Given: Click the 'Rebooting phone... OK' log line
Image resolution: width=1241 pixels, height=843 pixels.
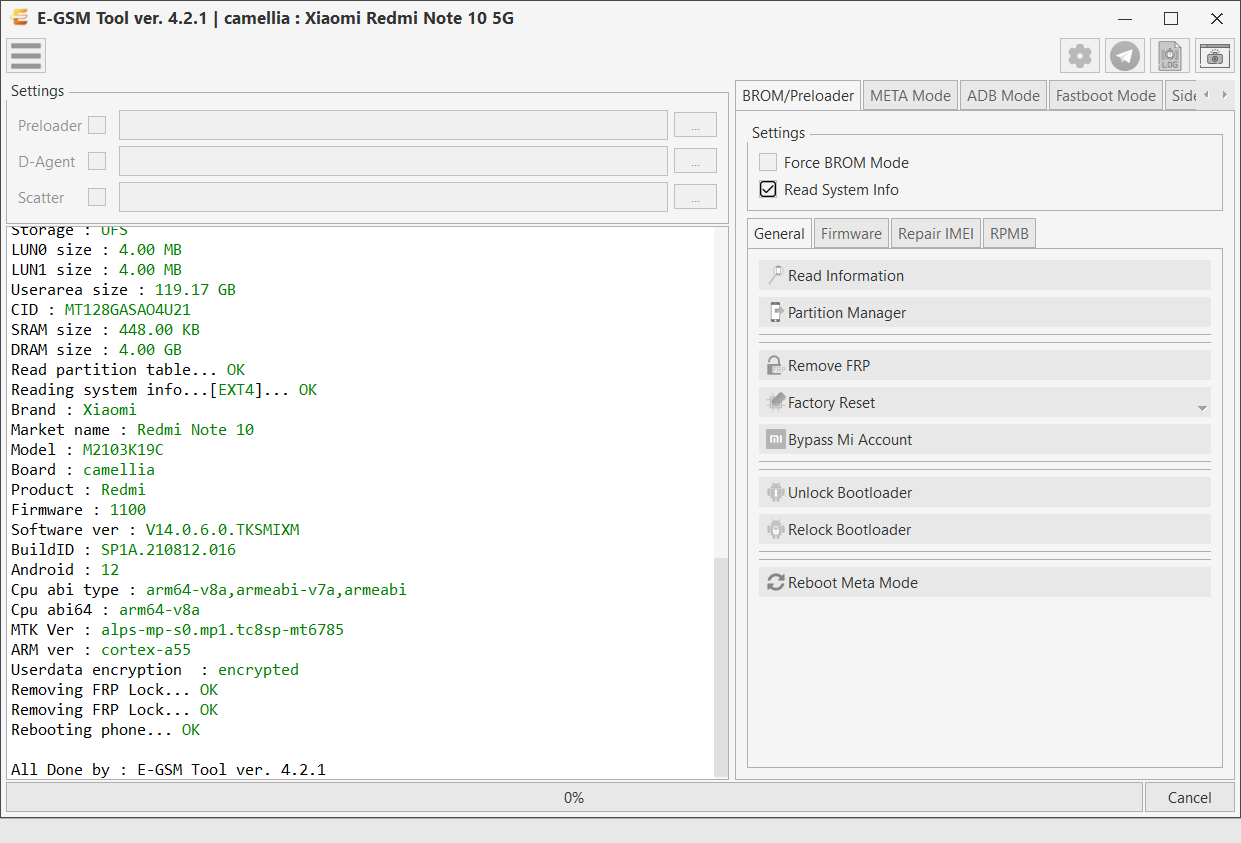Looking at the screenshot, I should [x=105, y=729].
